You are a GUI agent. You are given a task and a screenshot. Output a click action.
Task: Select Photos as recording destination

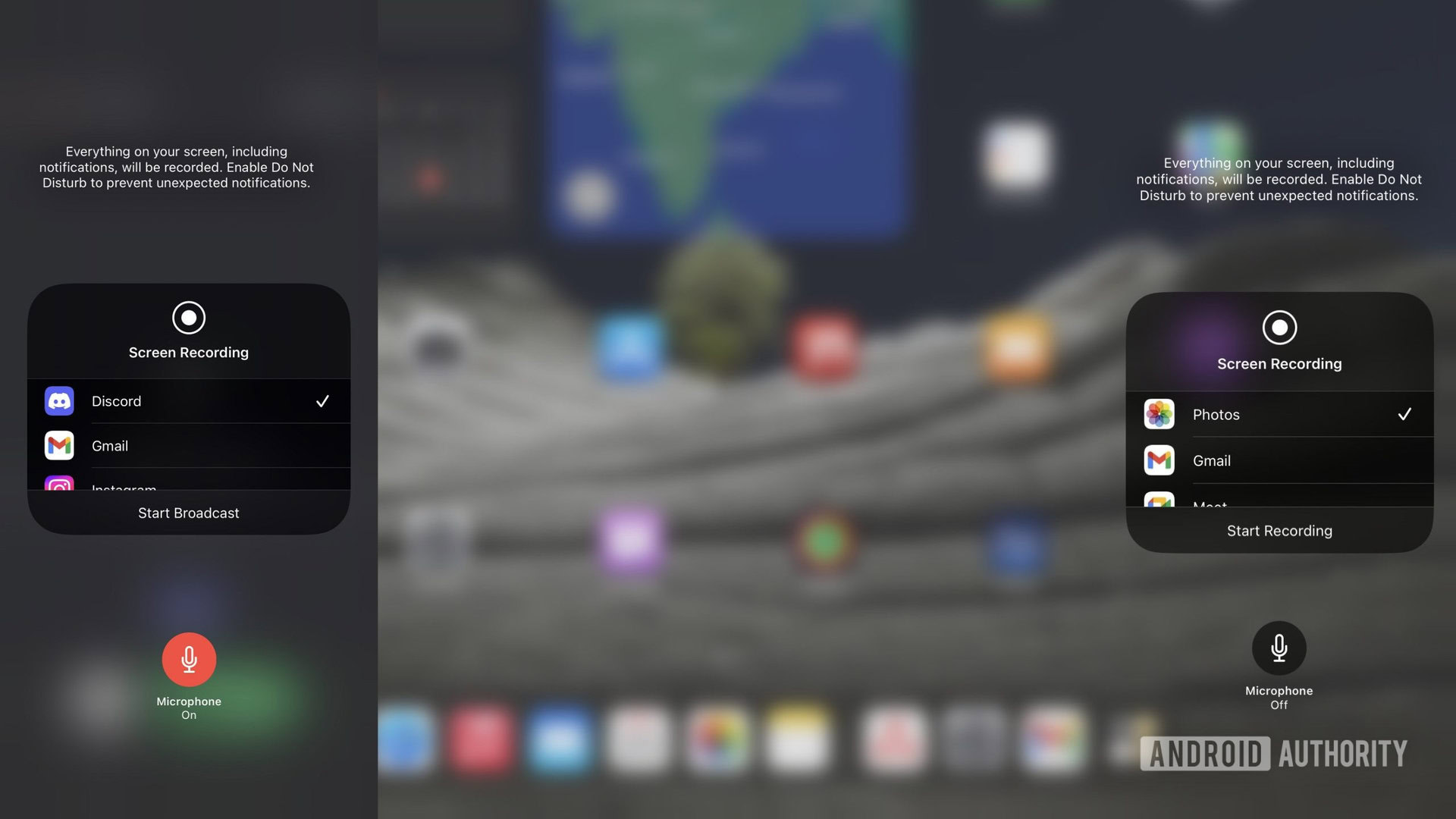tap(1280, 413)
